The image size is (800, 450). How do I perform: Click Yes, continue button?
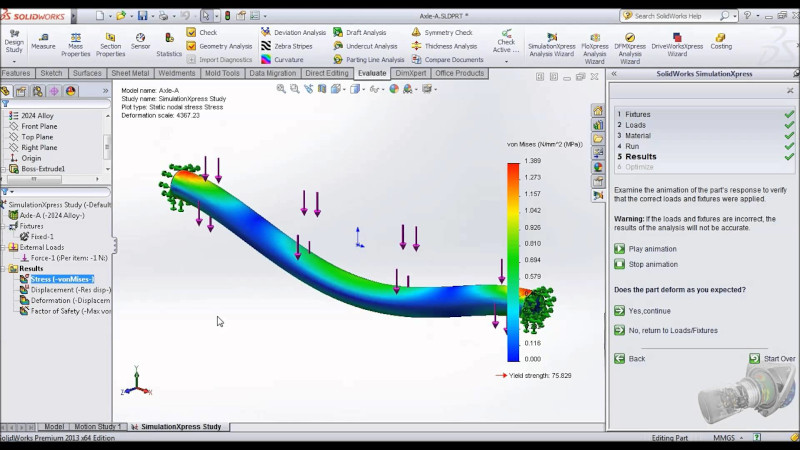[x=649, y=311]
